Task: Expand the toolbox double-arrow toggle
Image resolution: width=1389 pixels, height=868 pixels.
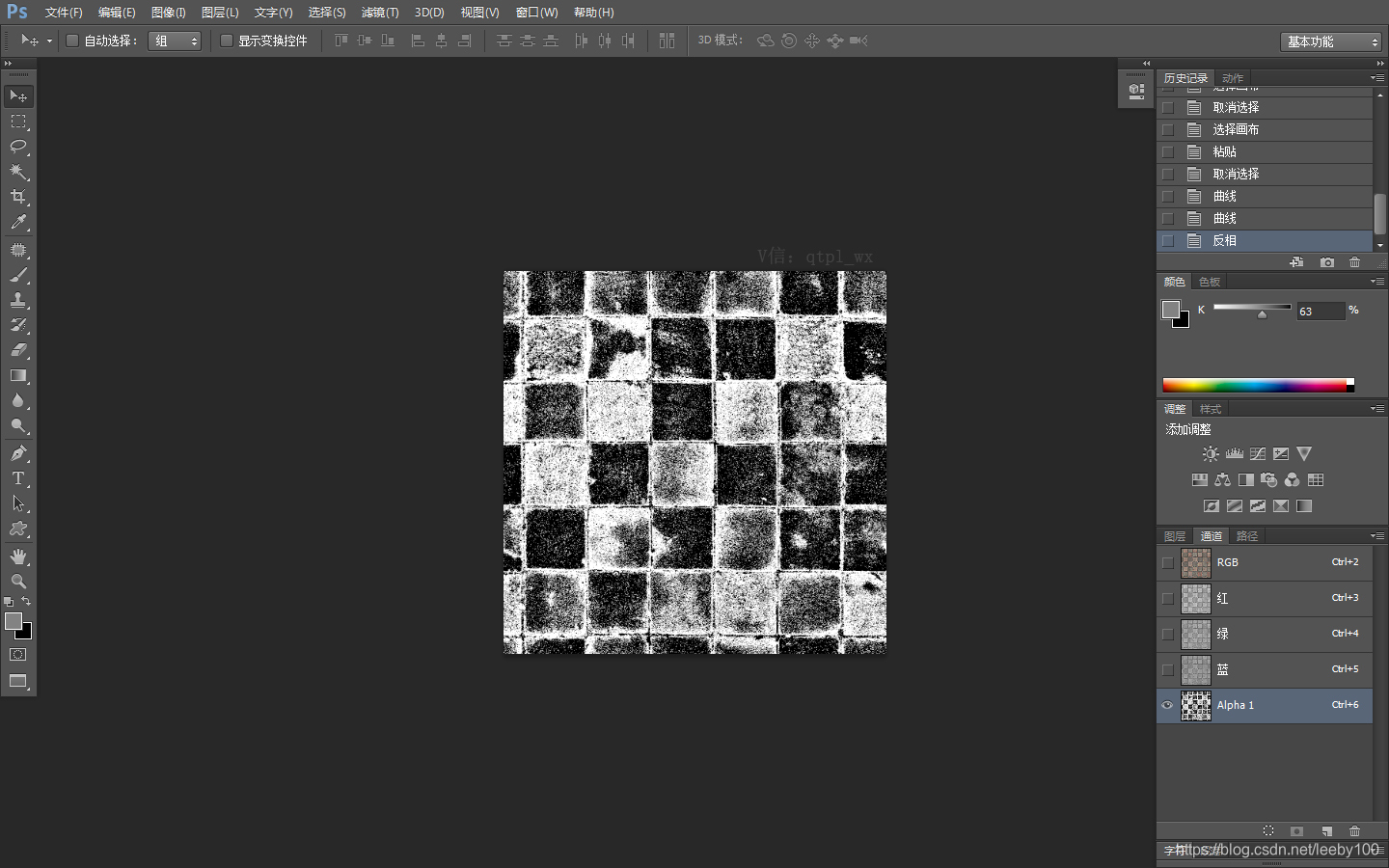Action: [x=8, y=64]
